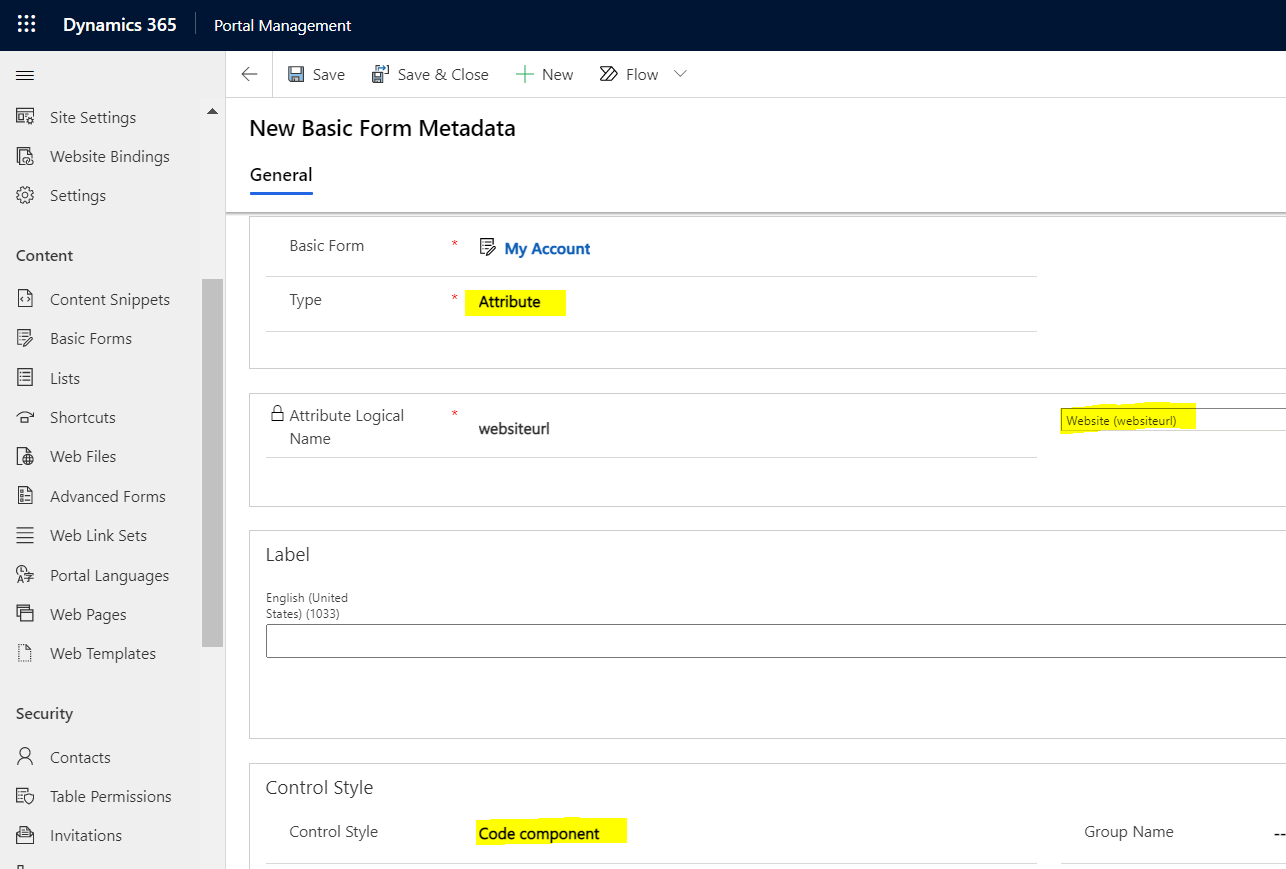Open Table Permissions under Security
The image size is (1286, 869).
tap(110, 796)
